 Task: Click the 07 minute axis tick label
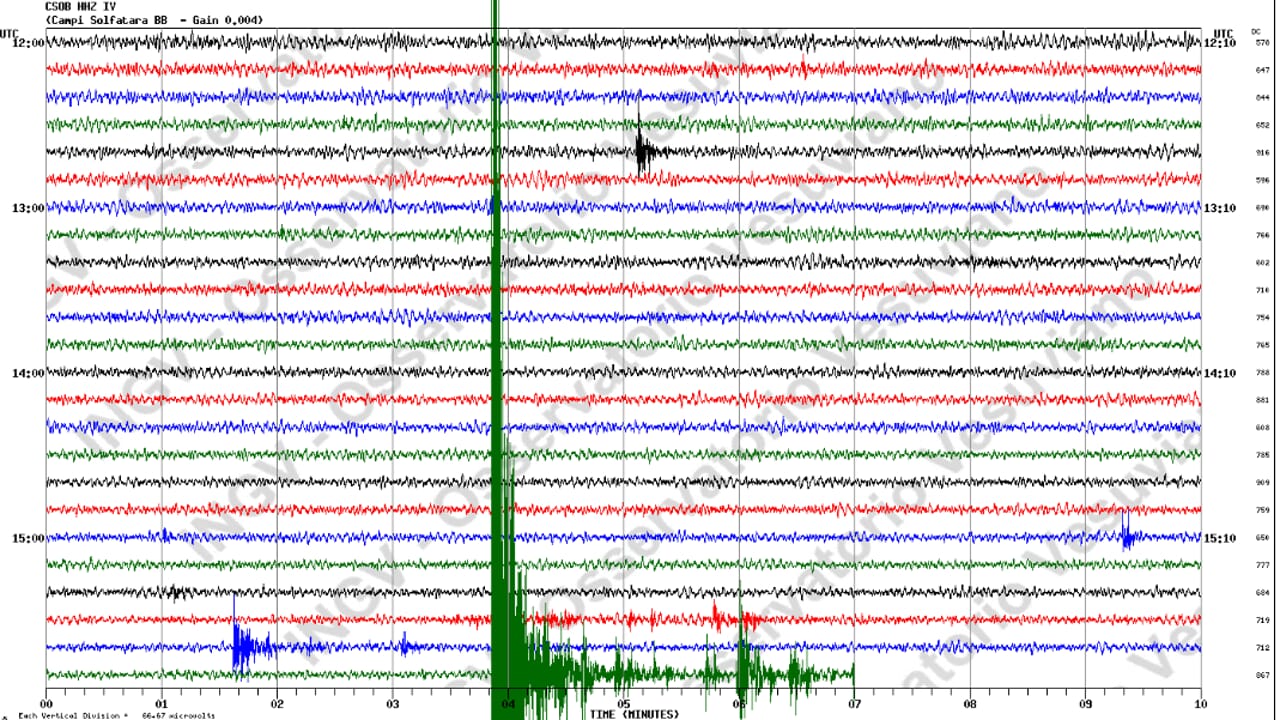pos(855,704)
